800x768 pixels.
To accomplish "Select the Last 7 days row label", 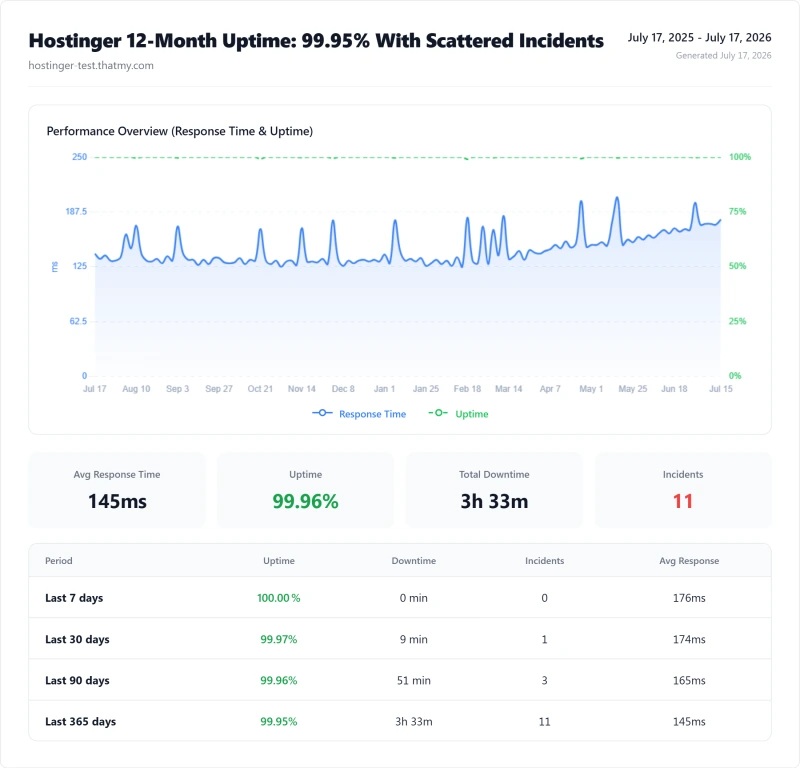I will tap(74, 598).
